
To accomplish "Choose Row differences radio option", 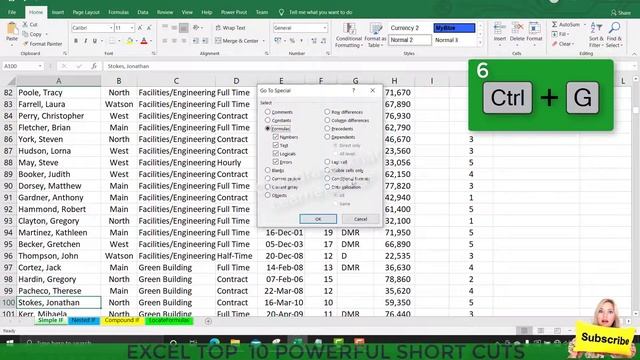I will pyautogui.click(x=327, y=111).
